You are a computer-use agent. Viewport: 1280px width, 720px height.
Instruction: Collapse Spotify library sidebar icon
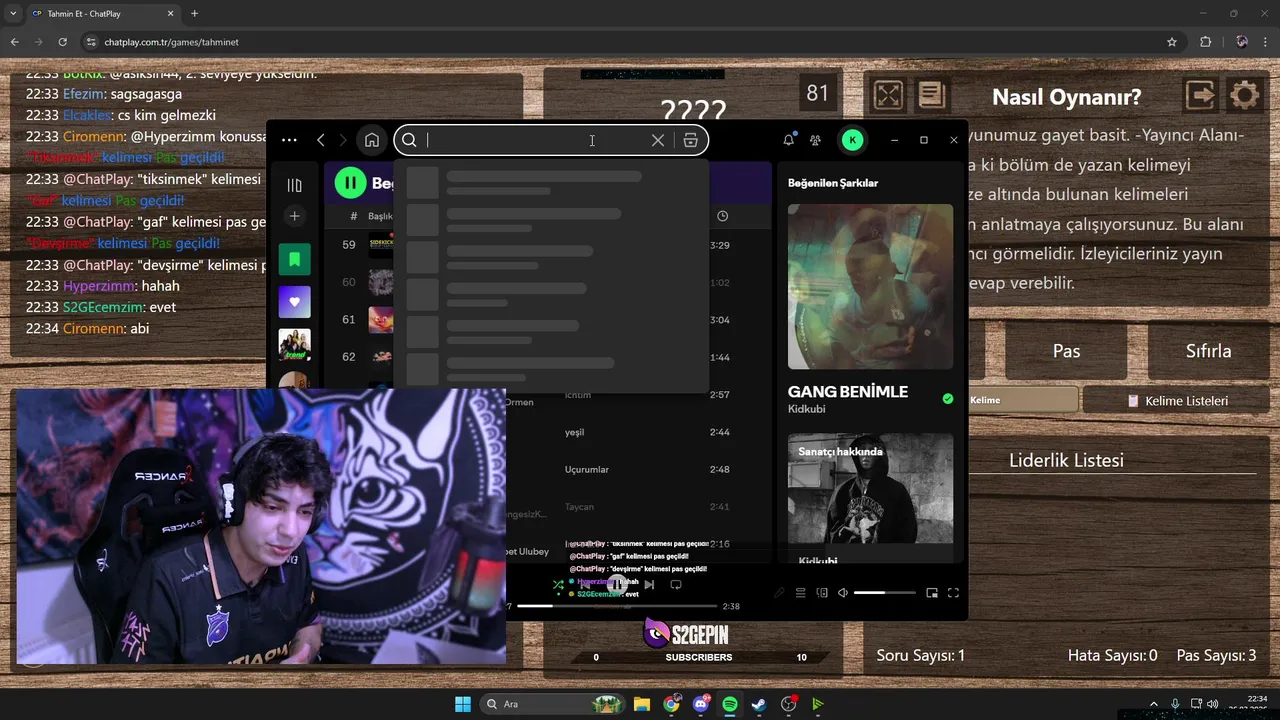pos(294,185)
